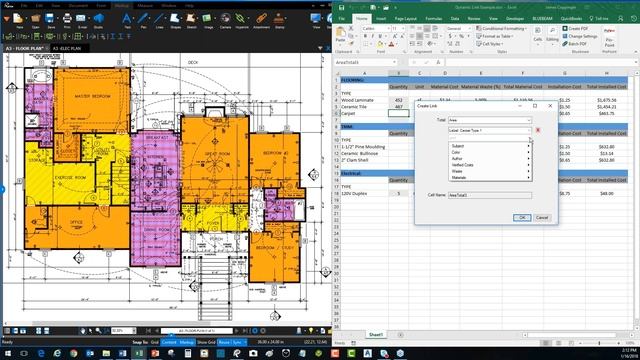
Task: Click the Pan hand tool in Revu bottom bar
Action: [x=83, y=331]
